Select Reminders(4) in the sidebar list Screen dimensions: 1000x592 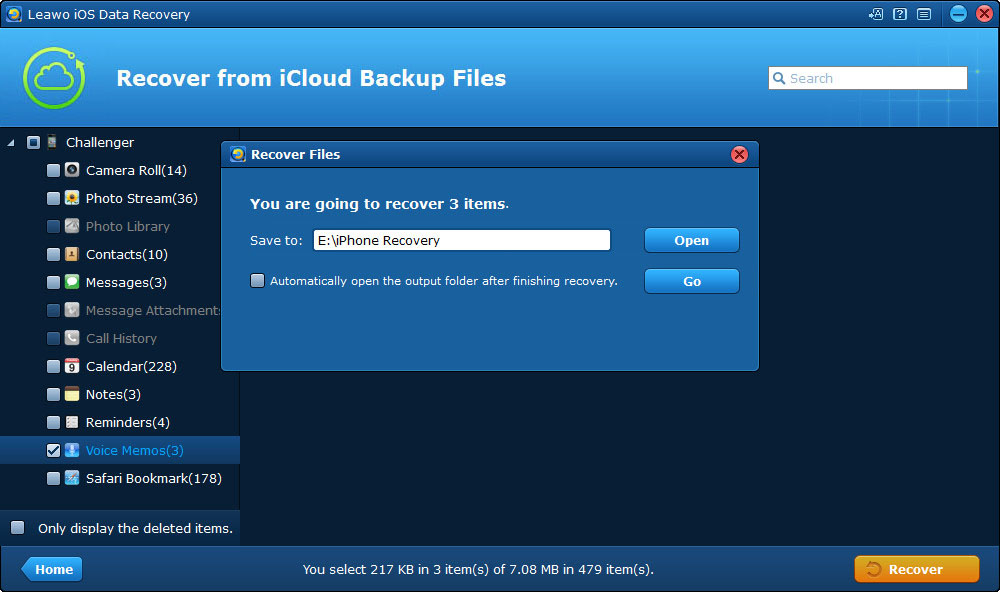pyautogui.click(x=127, y=422)
